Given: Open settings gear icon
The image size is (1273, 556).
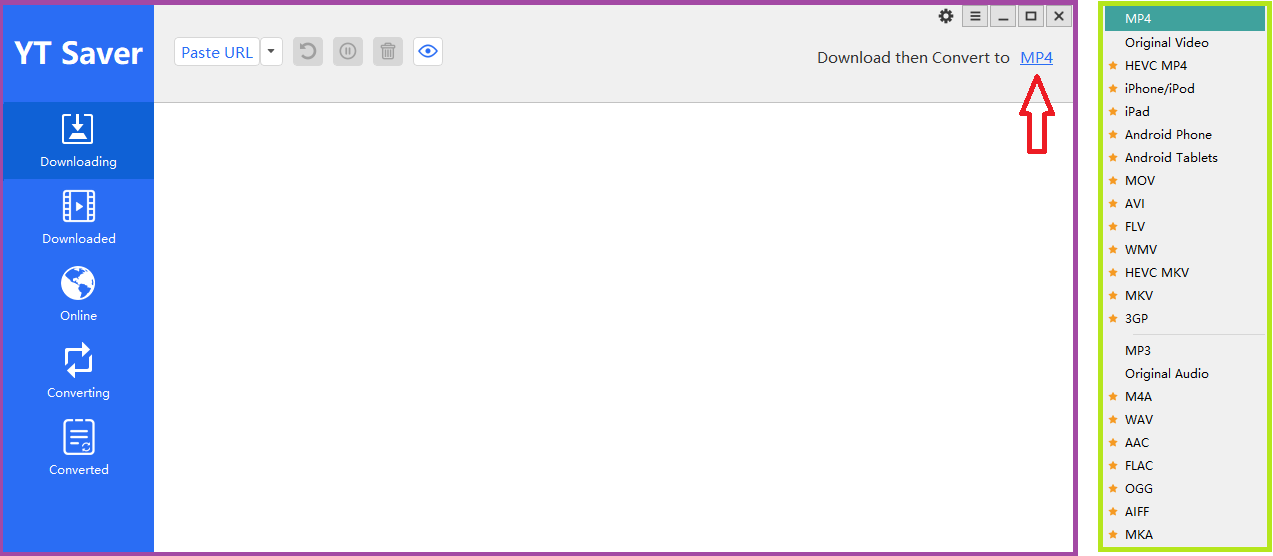Looking at the screenshot, I should [x=946, y=16].
